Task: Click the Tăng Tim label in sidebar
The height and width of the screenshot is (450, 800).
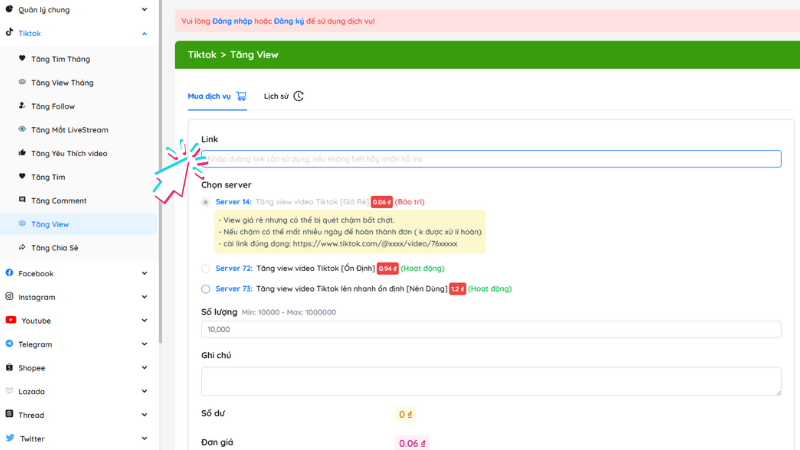Action: [x=48, y=177]
